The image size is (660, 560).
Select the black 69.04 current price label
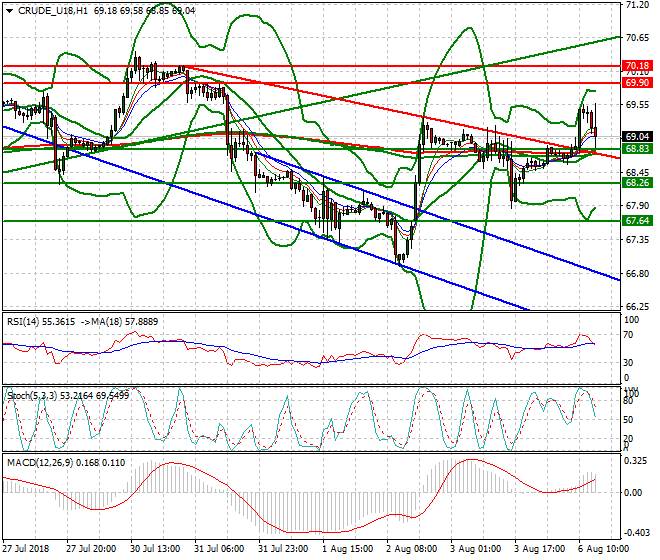tap(637, 136)
